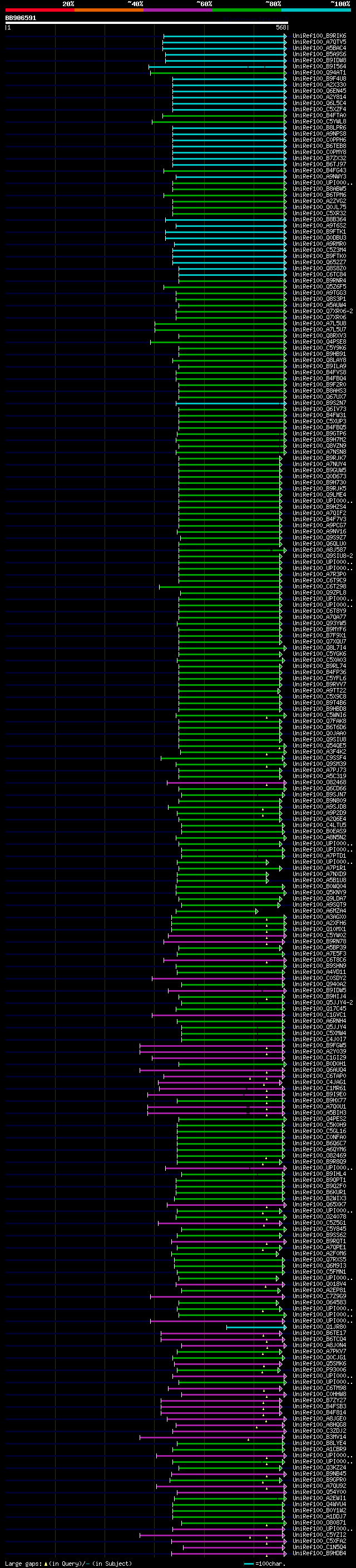Select the UniRef100_B6TE17 label

click(x=319, y=1333)
